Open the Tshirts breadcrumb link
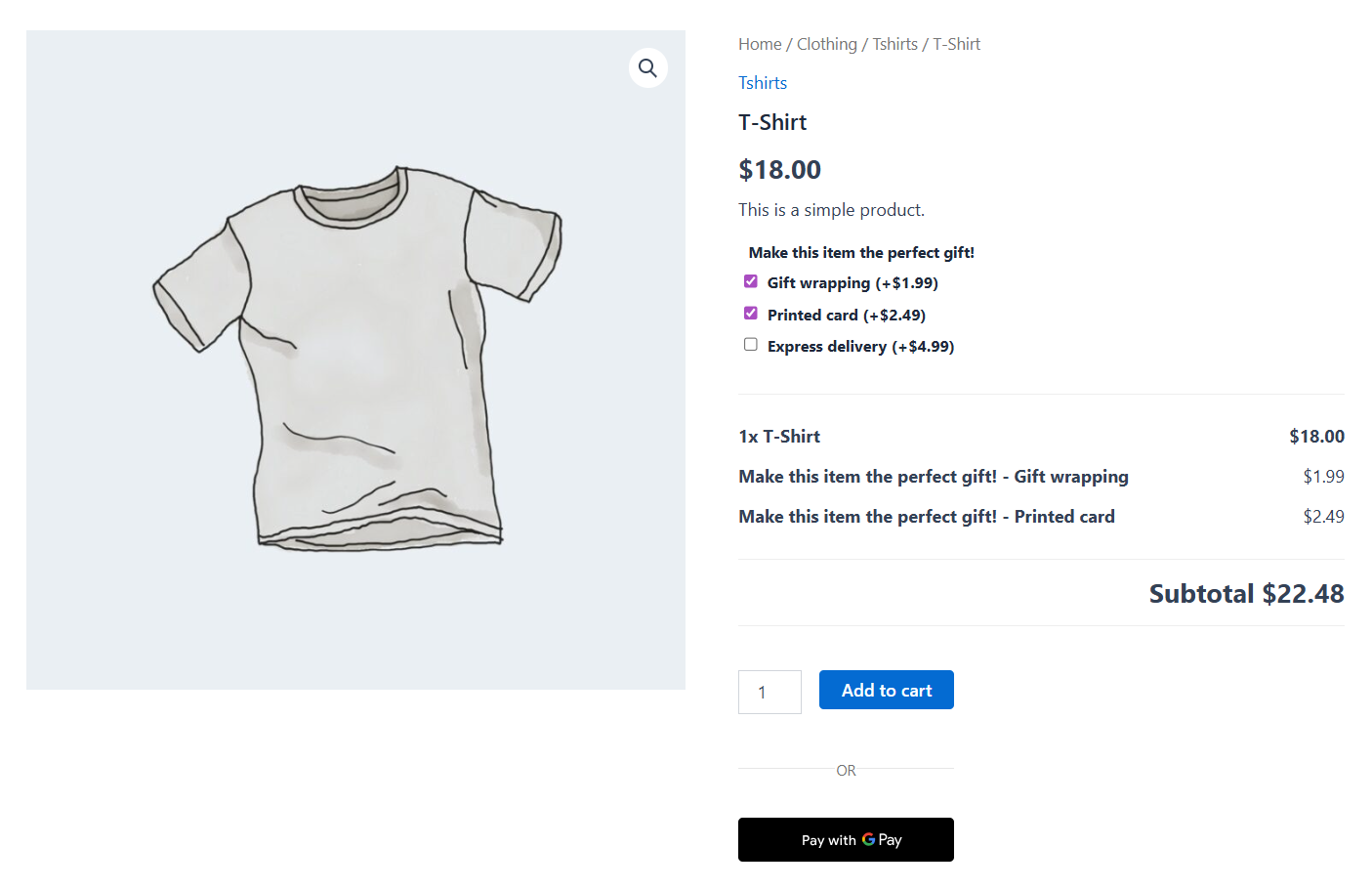Screen dimensions: 1372x889 [x=894, y=43]
